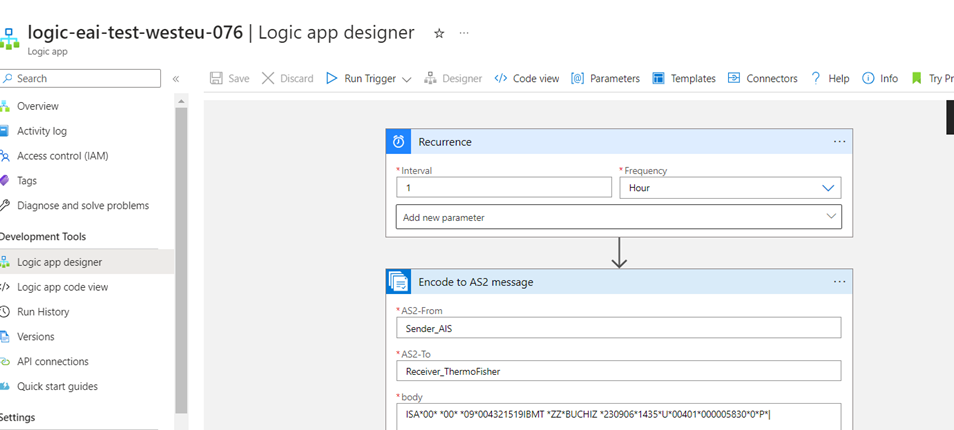Open Encode to AS2 message ellipsis menu
The image size is (954, 430).
tap(840, 282)
